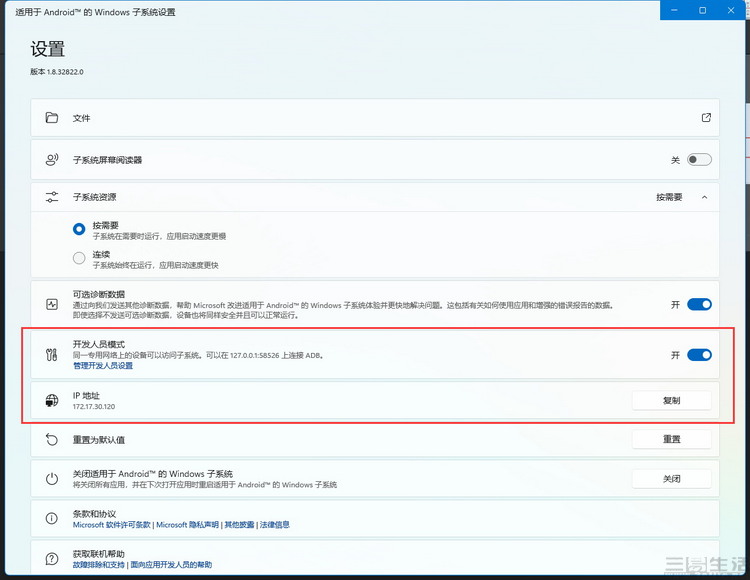The width and height of the screenshot is (750, 580).
Task: Click the 文件 row label
Action: pyautogui.click(x=81, y=118)
